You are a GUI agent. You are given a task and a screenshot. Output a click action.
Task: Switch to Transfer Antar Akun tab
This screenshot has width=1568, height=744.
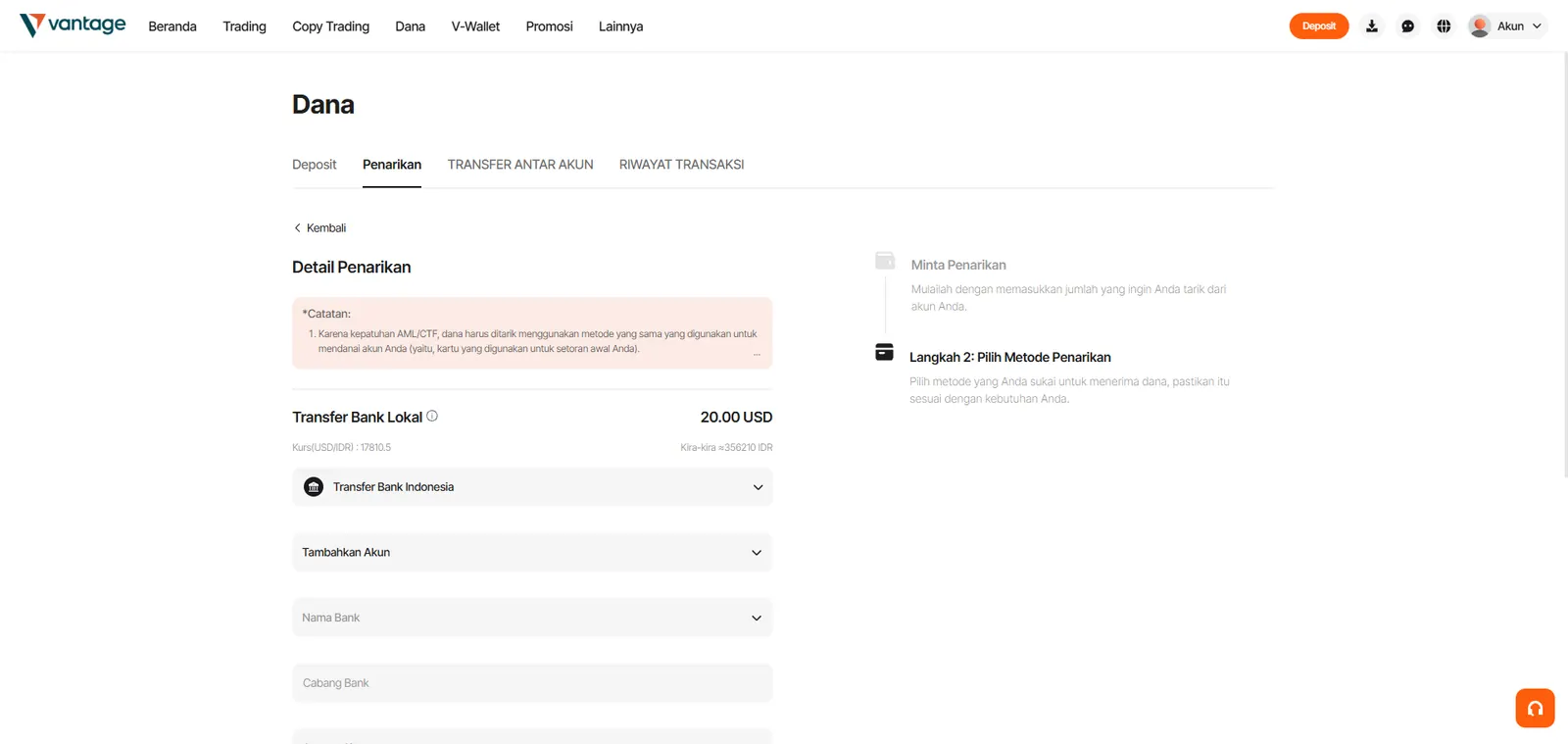[x=520, y=165]
